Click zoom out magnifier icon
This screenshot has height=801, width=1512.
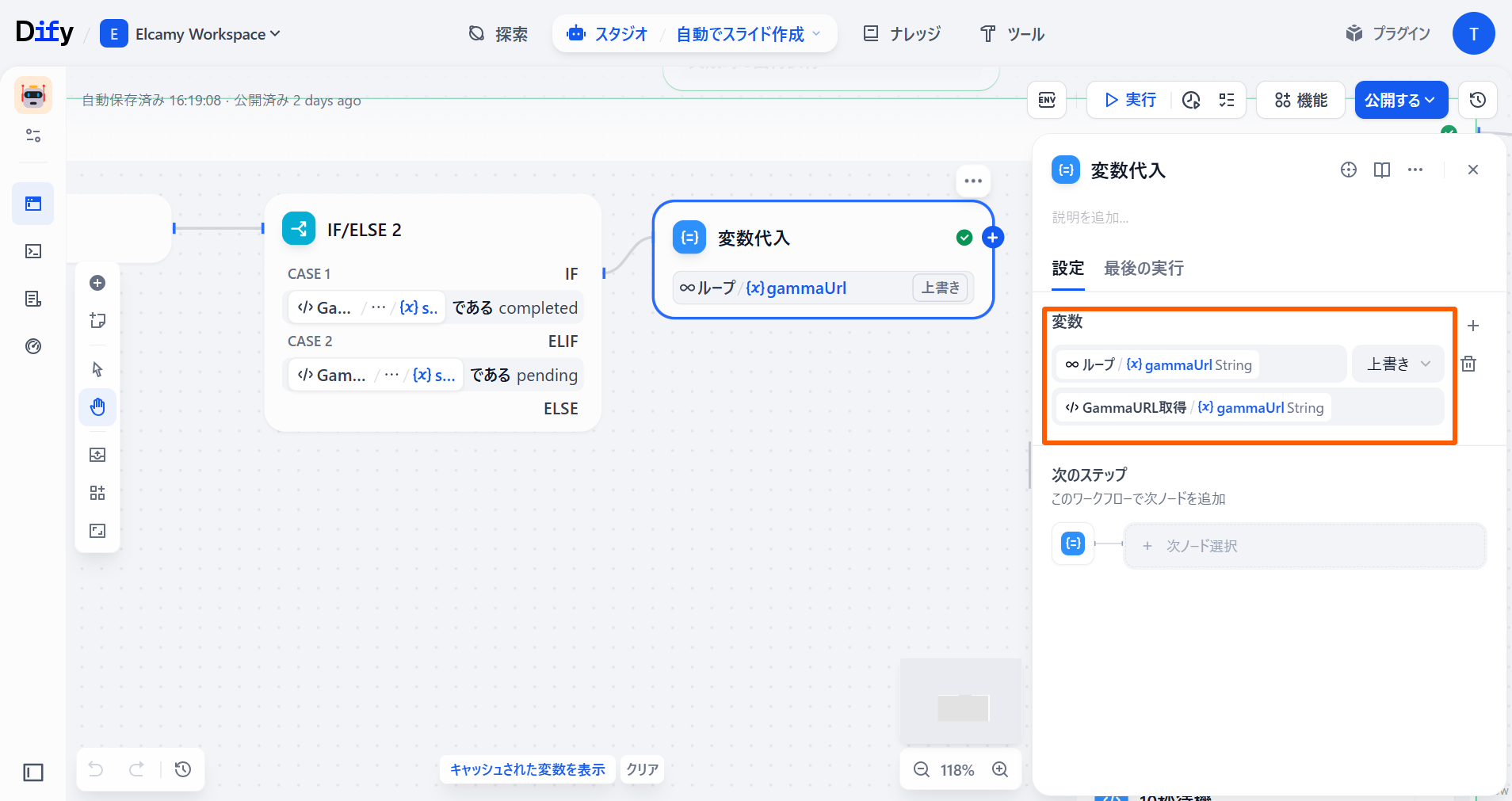point(922,769)
